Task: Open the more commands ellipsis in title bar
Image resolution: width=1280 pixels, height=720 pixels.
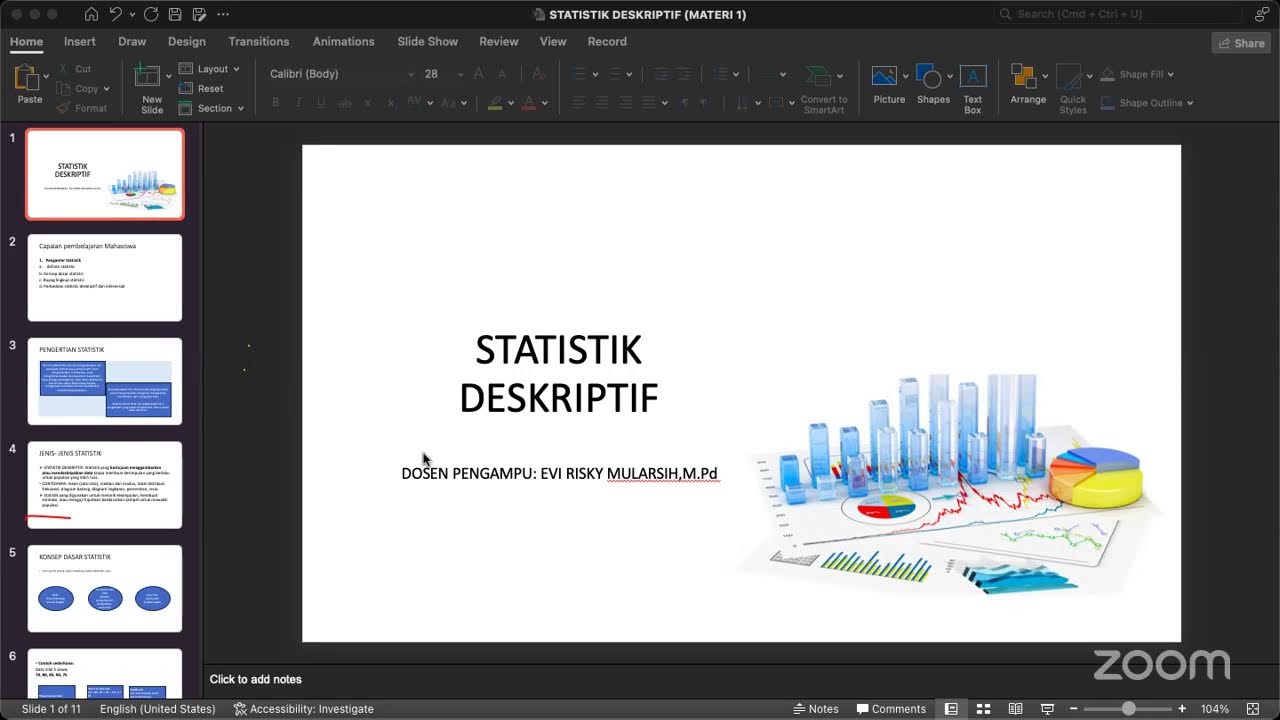Action: tap(223, 14)
